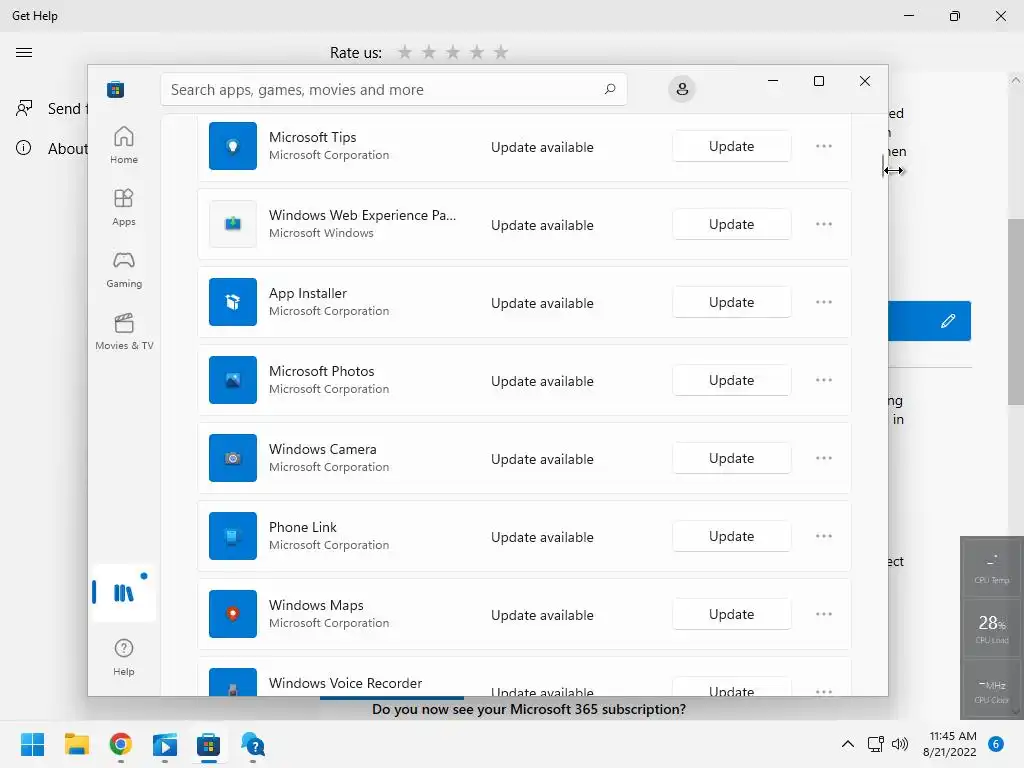Screen dimensions: 1024x768
Task: Update Microsoft Photos
Action: (x=731, y=380)
